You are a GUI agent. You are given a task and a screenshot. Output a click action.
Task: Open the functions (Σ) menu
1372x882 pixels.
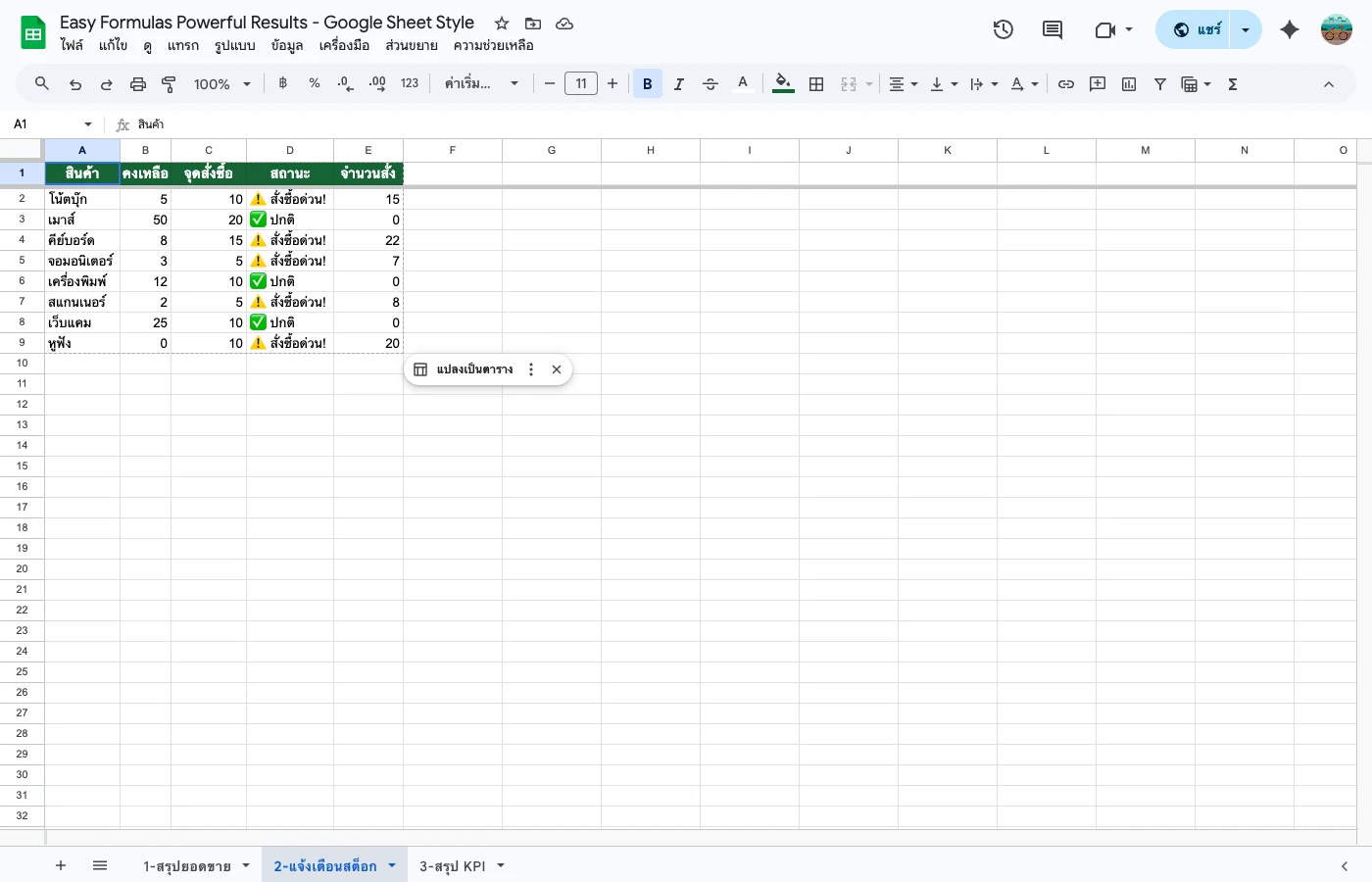[1232, 83]
